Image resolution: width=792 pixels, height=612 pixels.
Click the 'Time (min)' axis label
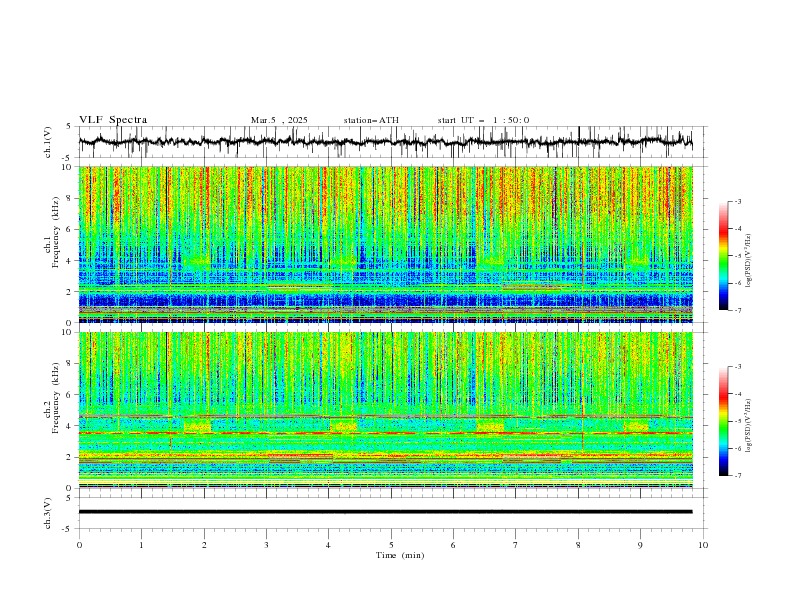coord(400,555)
